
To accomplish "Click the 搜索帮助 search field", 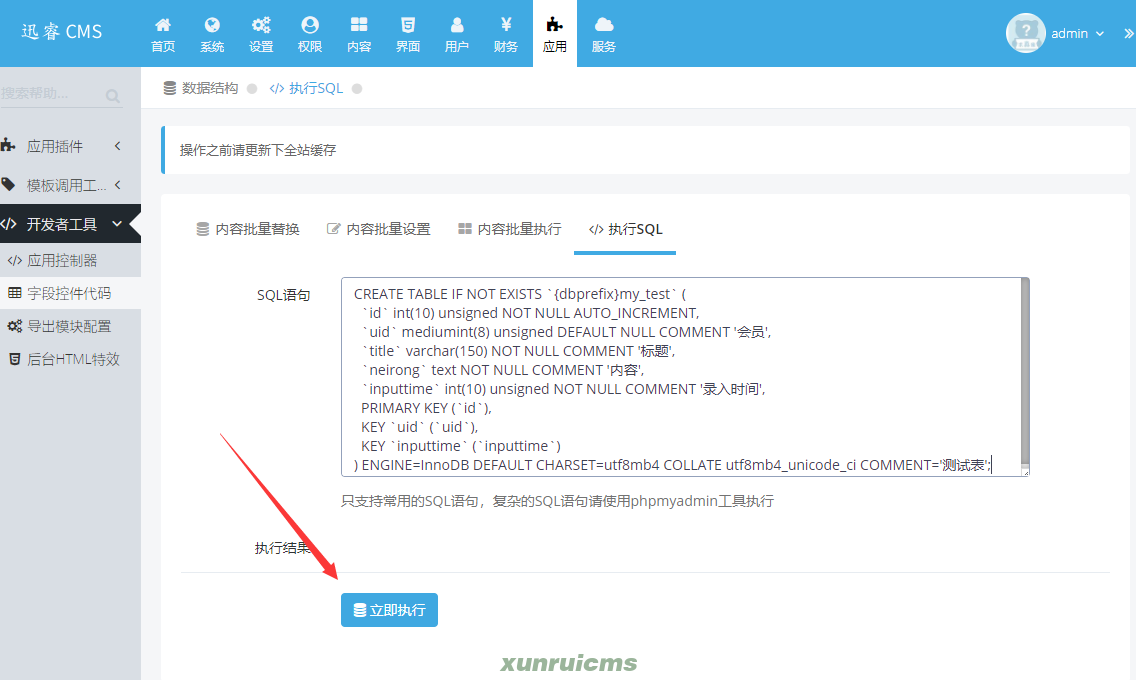I will tap(61, 94).
